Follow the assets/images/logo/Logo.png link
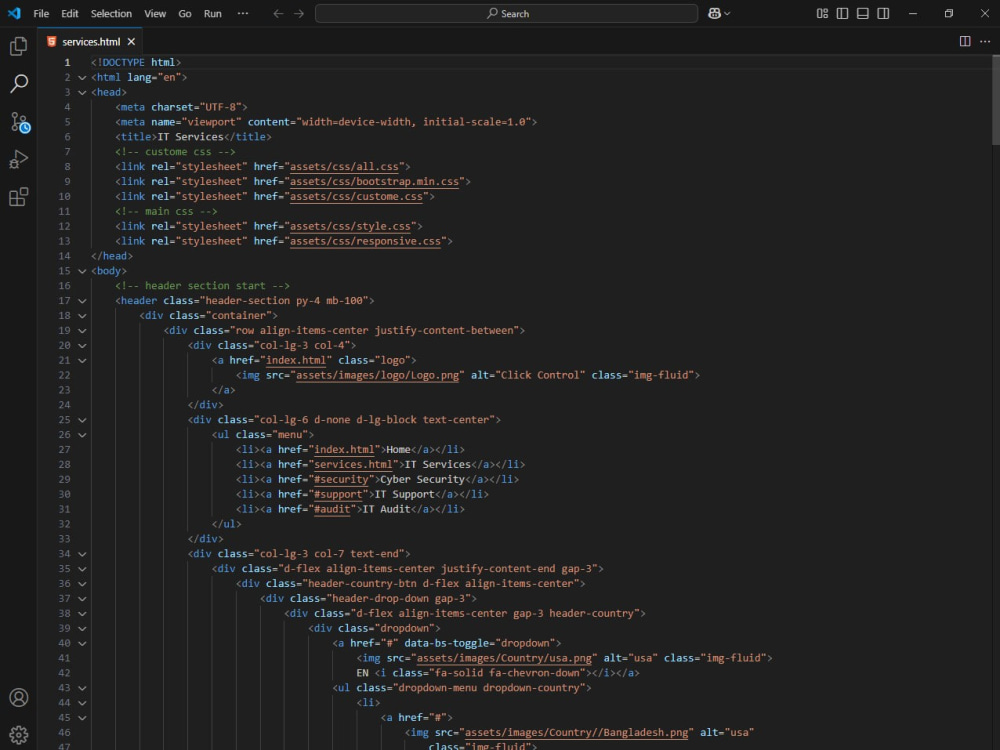Viewport: 1000px width, 750px height. point(378,375)
